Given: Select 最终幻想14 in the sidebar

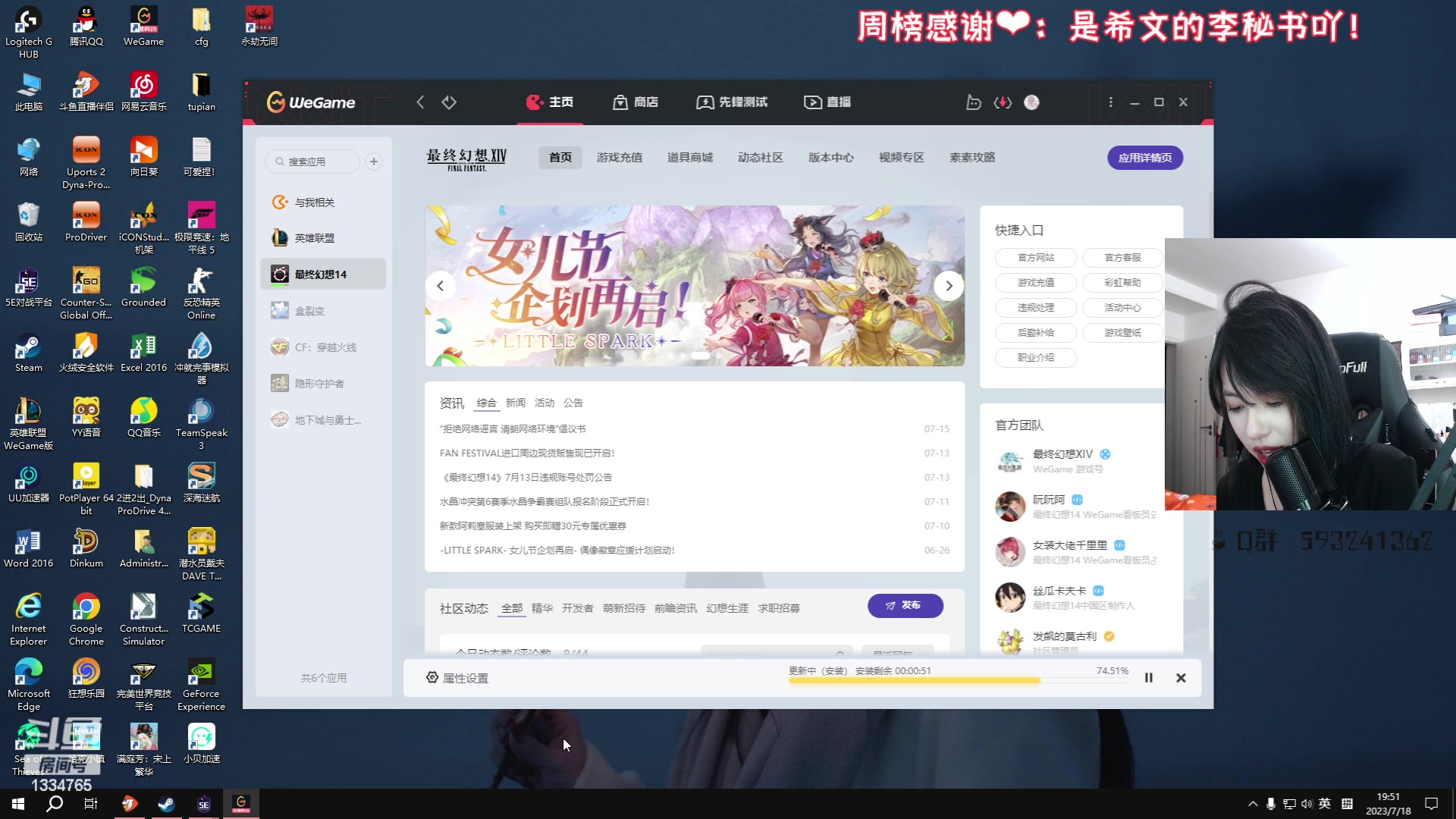Looking at the screenshot, I should pyautogui.click(x=323, y=274).
